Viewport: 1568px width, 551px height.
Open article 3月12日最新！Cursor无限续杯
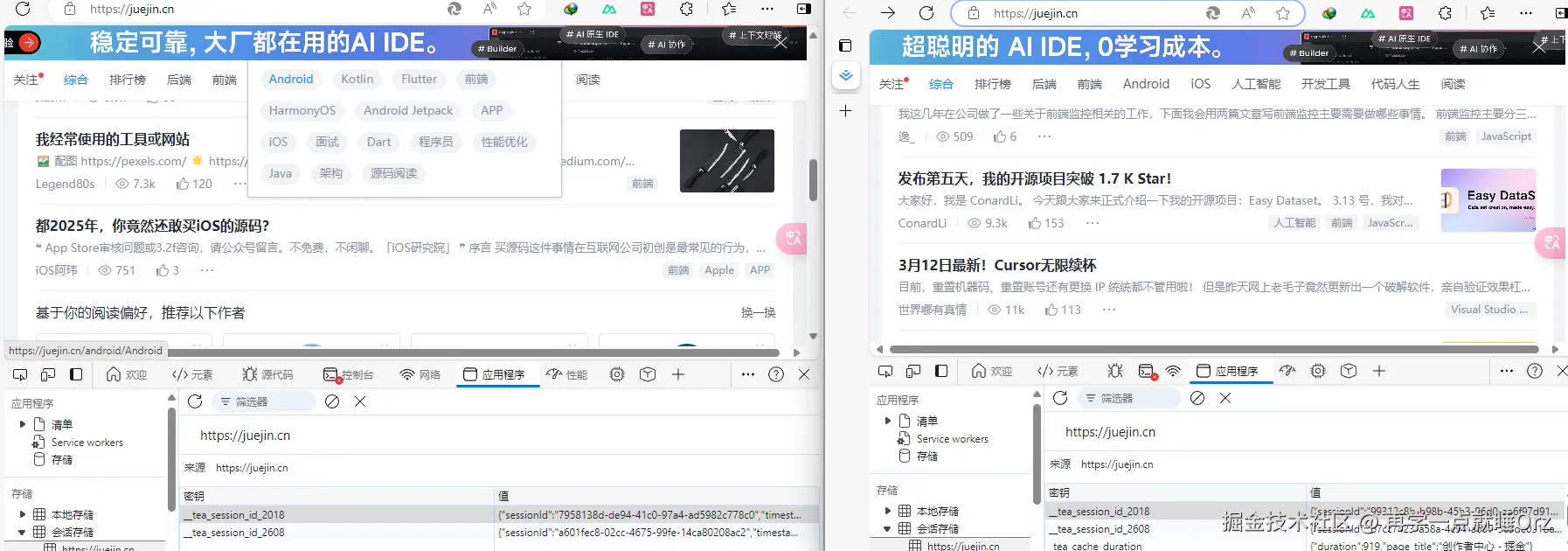click(x=997, y=265)
